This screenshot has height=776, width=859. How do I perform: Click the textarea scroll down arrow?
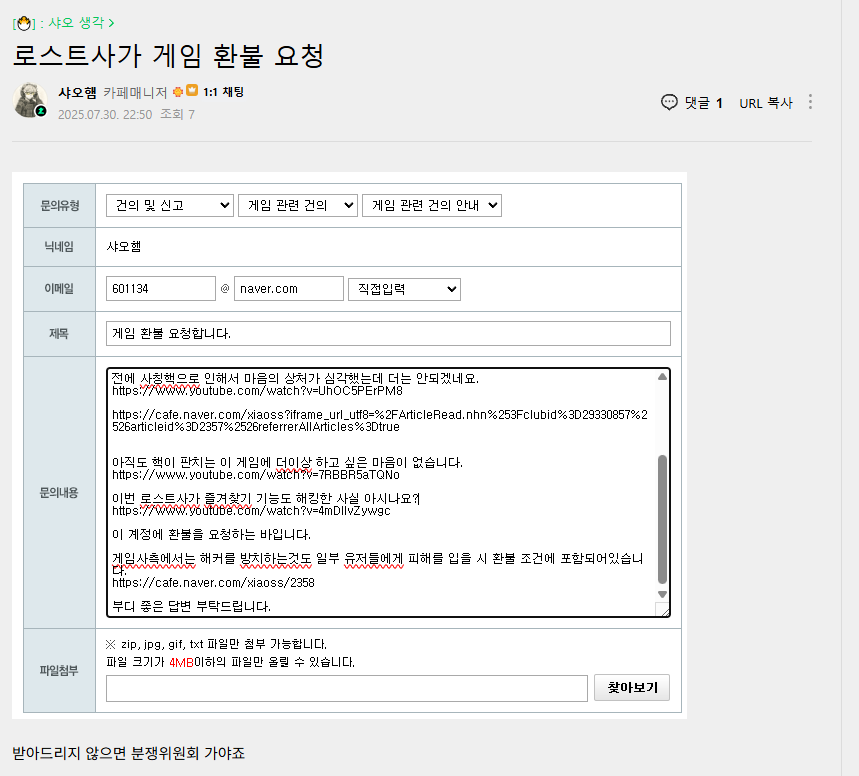[662, 595]
